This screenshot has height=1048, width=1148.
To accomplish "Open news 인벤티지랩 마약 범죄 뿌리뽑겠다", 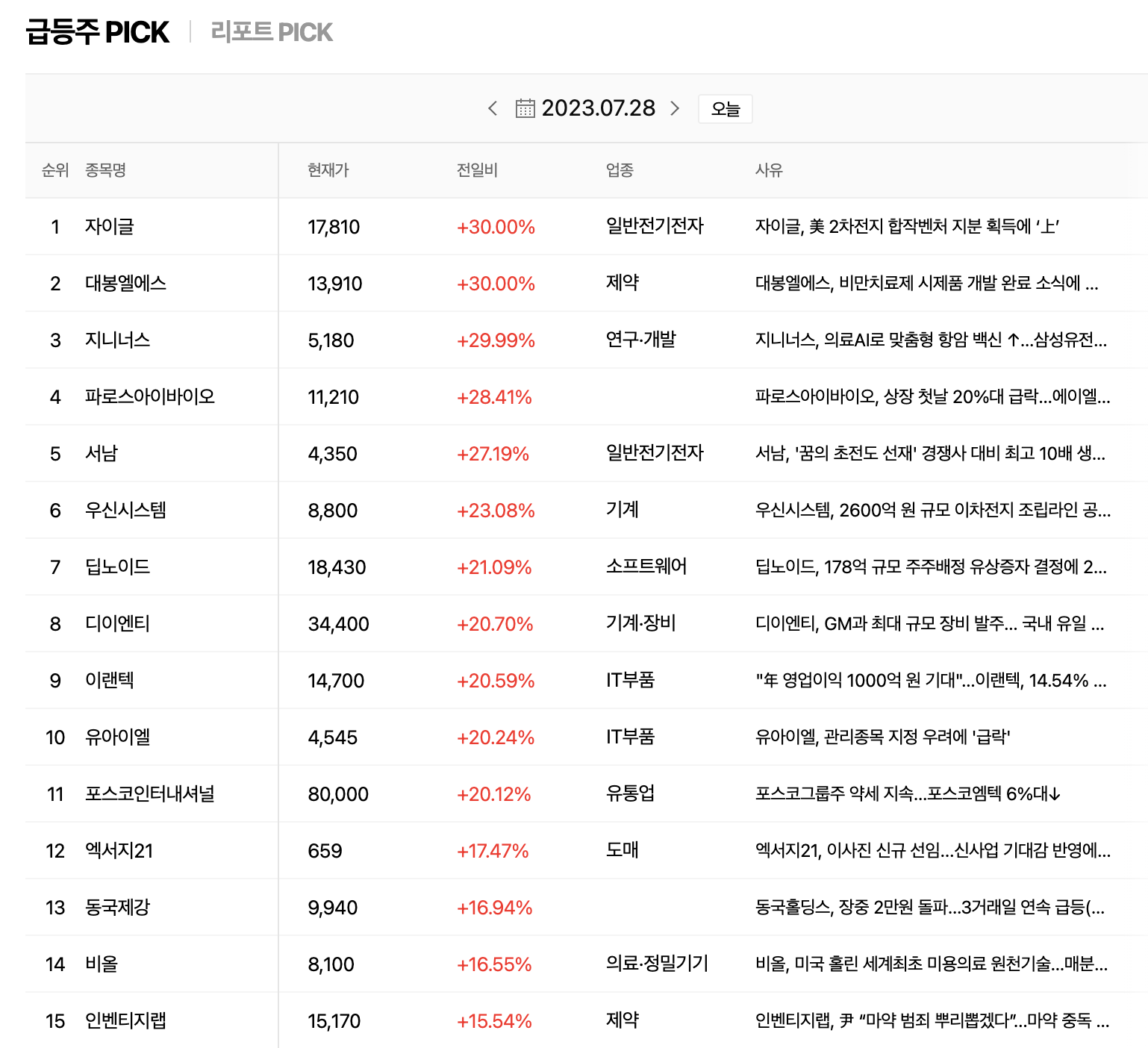I will pos(932,1020).
